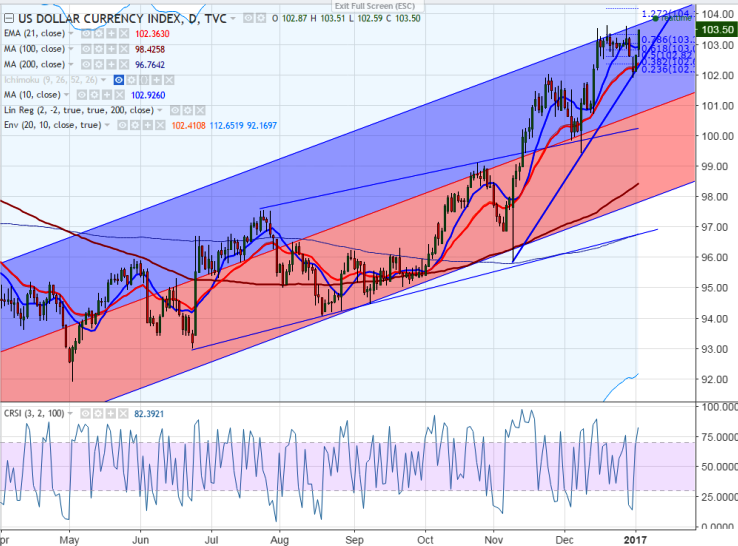Image resolution: width=738 pixels, height=546 pixels.
Task: Remove EMA (21, close) with its X icon
Action: click(124, 33)
